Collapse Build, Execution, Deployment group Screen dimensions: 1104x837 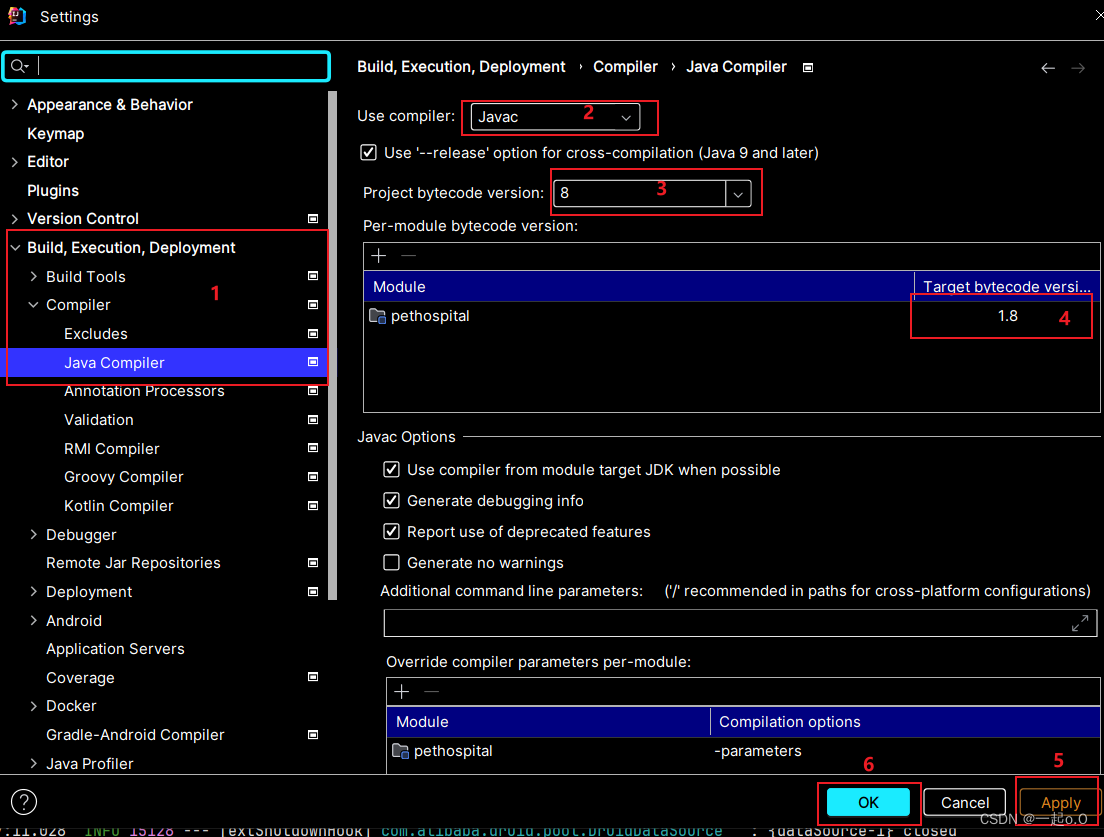click(x=15, y=248)
